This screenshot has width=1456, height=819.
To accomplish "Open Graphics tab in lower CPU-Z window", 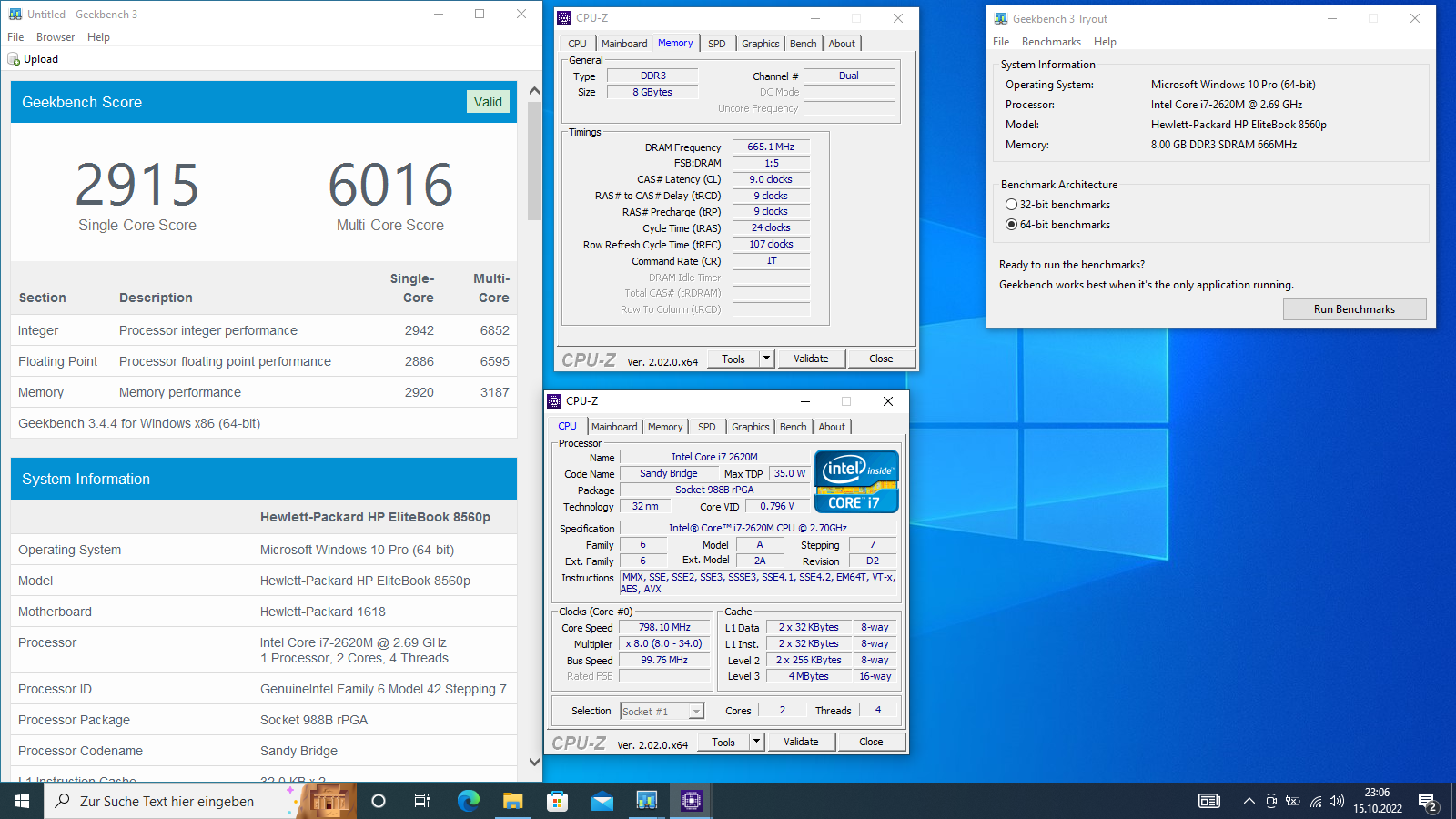I will click(x=751, y=427).
